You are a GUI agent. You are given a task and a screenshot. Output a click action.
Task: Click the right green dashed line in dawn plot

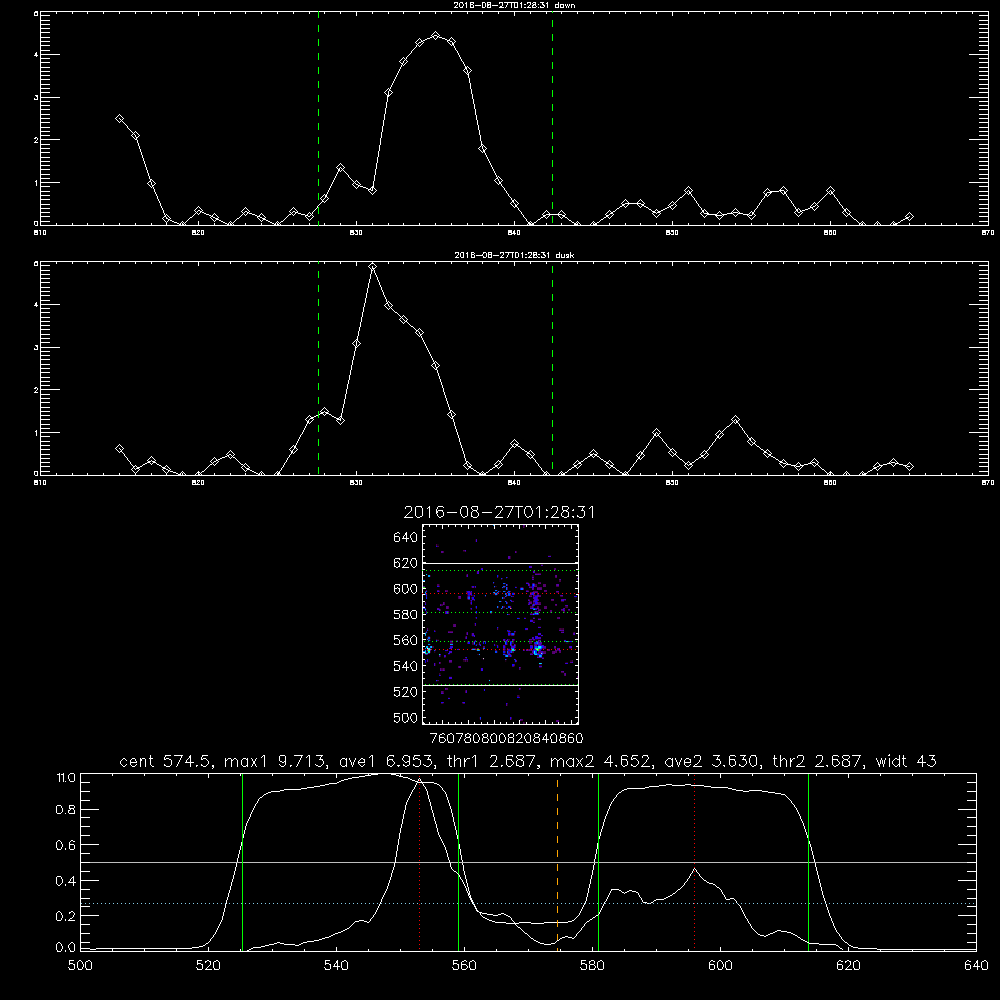(552, 118)
